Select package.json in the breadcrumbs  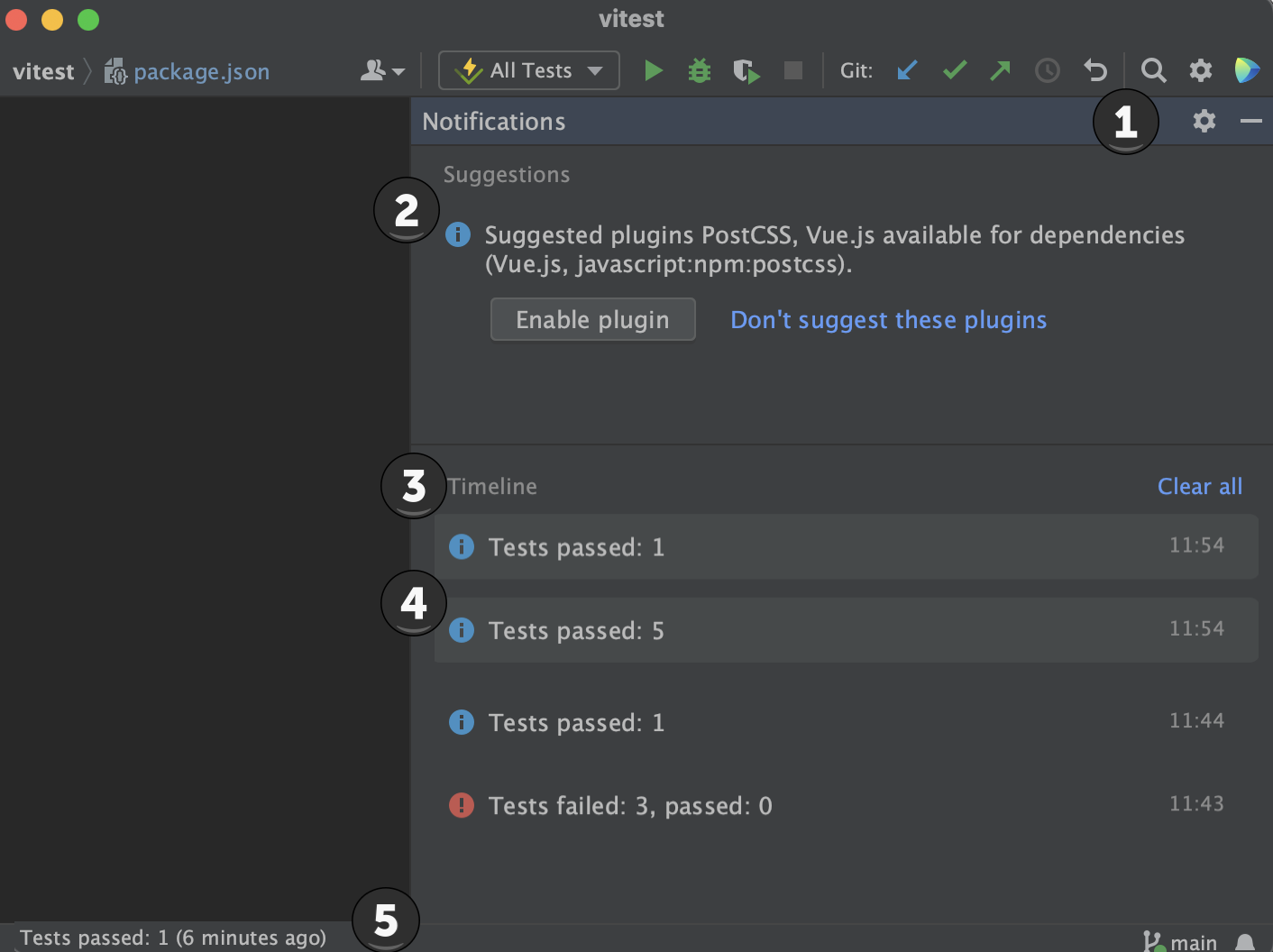200,71
